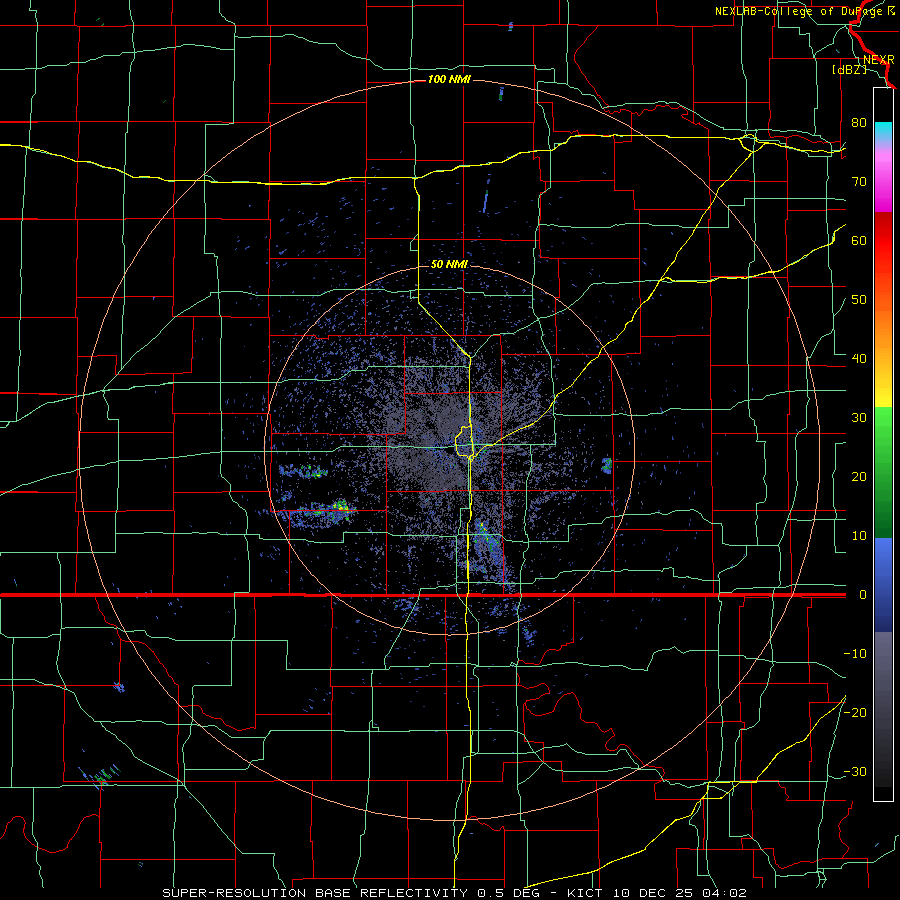The height and width of the screenshot is (900, 900).
Task: Click the 100 NMI range ring label
Action: [449, 79]
